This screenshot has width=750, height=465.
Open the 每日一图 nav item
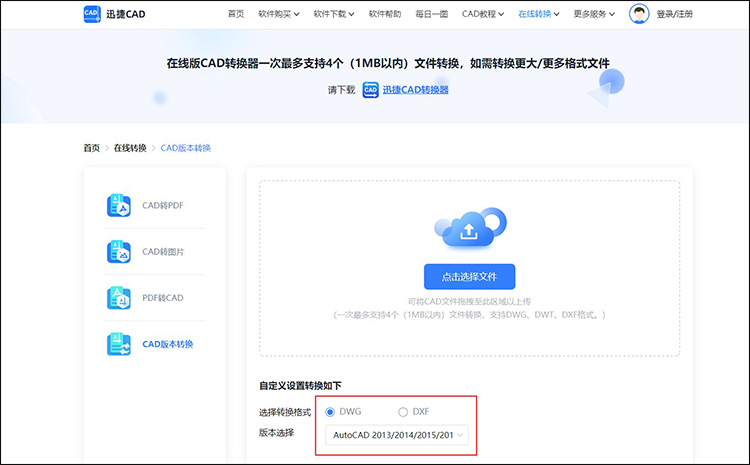coord(431,14)
